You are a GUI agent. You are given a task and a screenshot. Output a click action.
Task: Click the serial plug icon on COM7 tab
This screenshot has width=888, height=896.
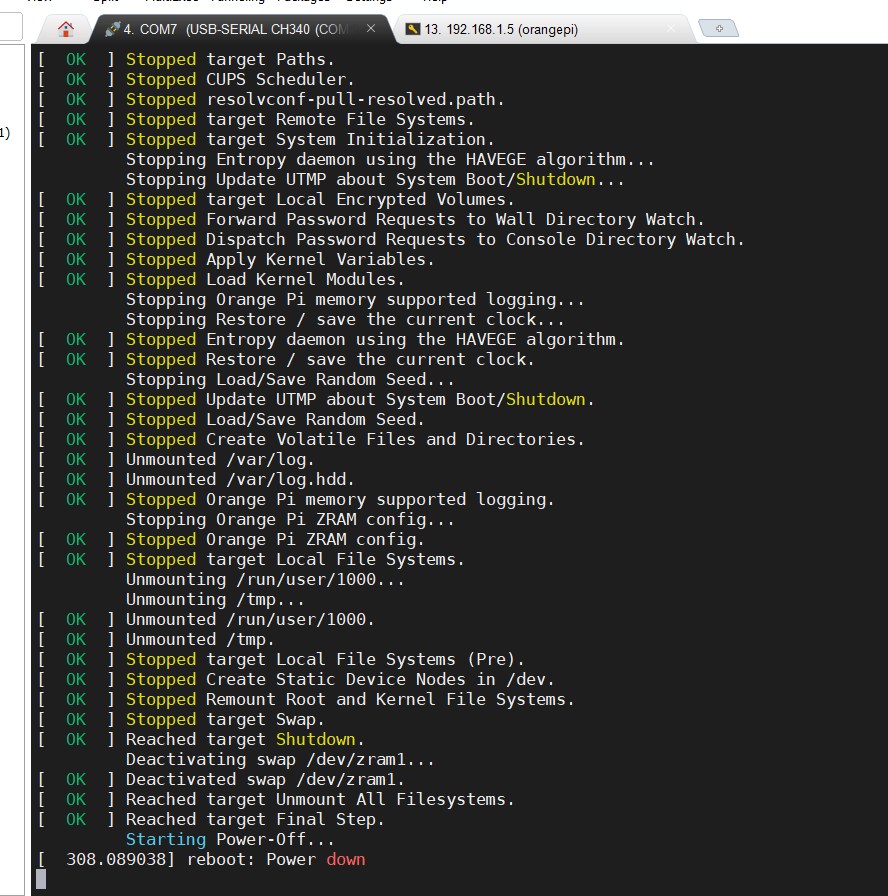click(x=113, y=29)
